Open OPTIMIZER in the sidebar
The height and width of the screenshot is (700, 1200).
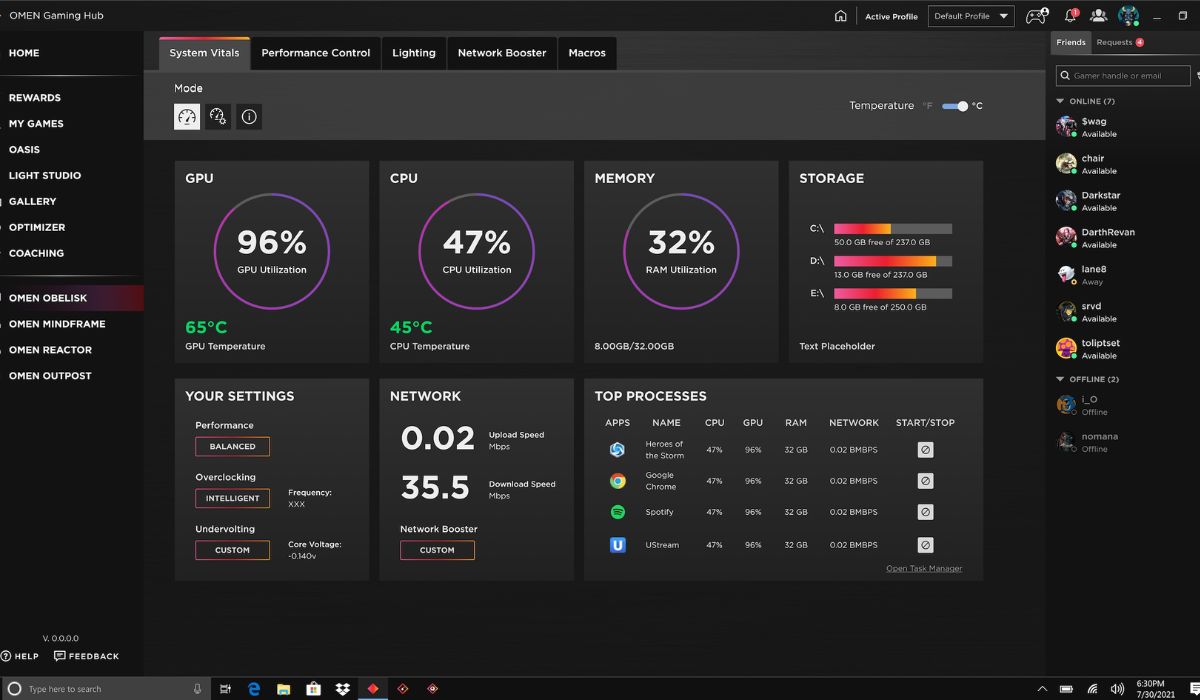click(37, 228)
